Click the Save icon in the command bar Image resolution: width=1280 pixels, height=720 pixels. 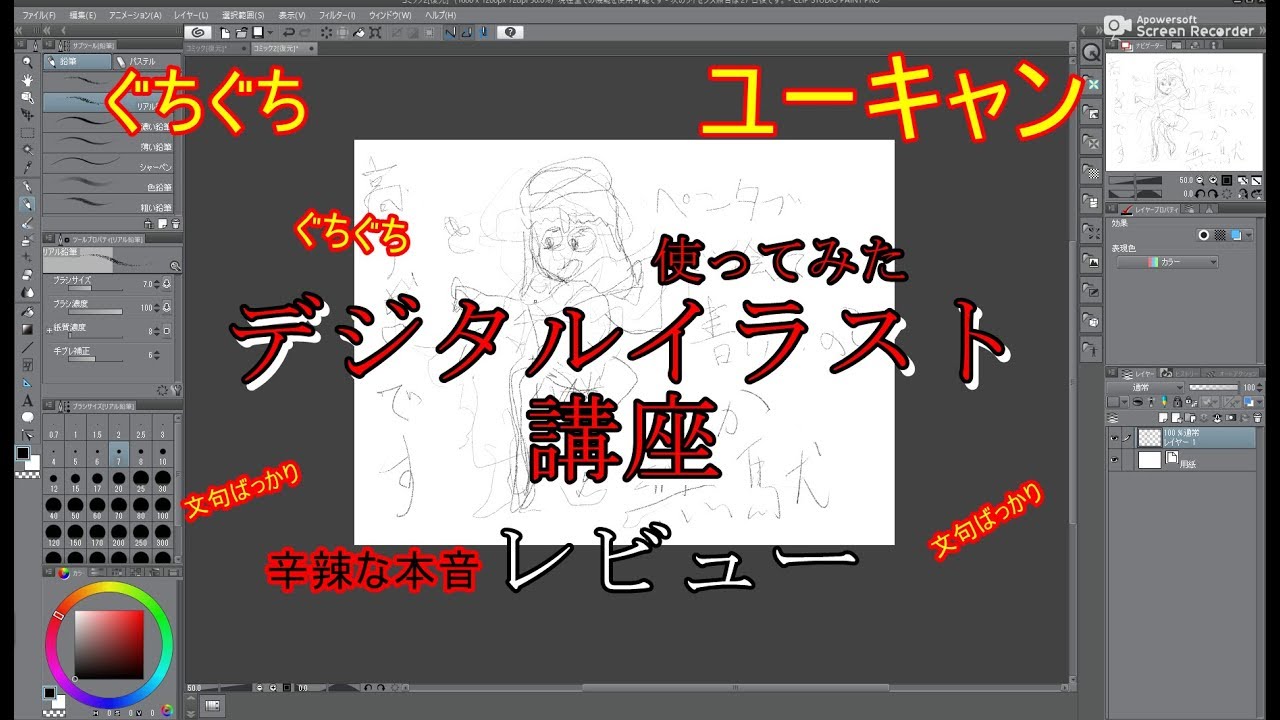coord(257,32)
